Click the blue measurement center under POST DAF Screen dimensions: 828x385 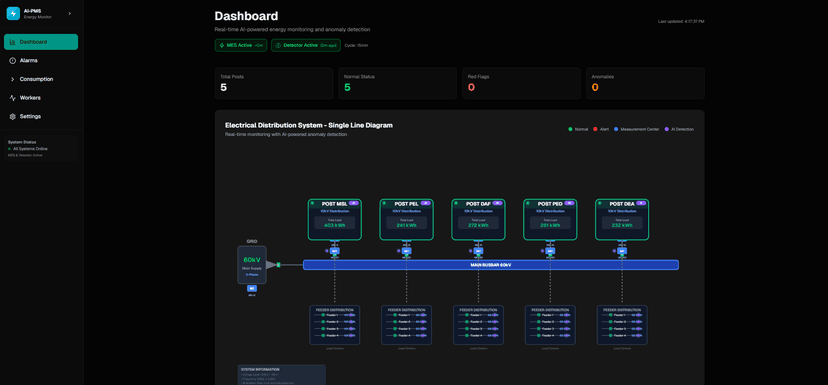coord(478,251)
